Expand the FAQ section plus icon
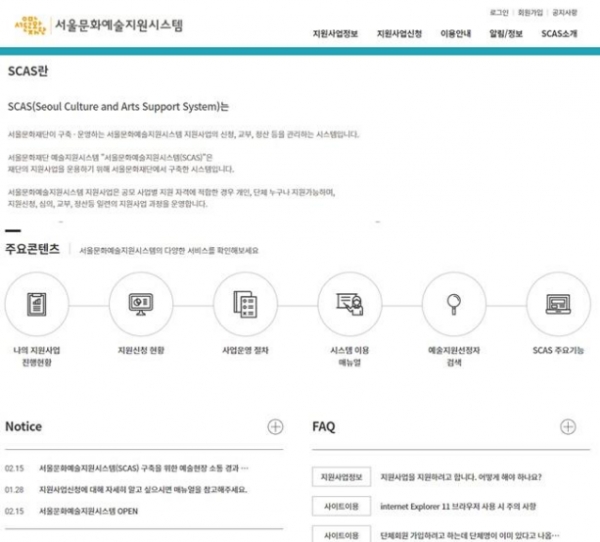 coord(568,427)
